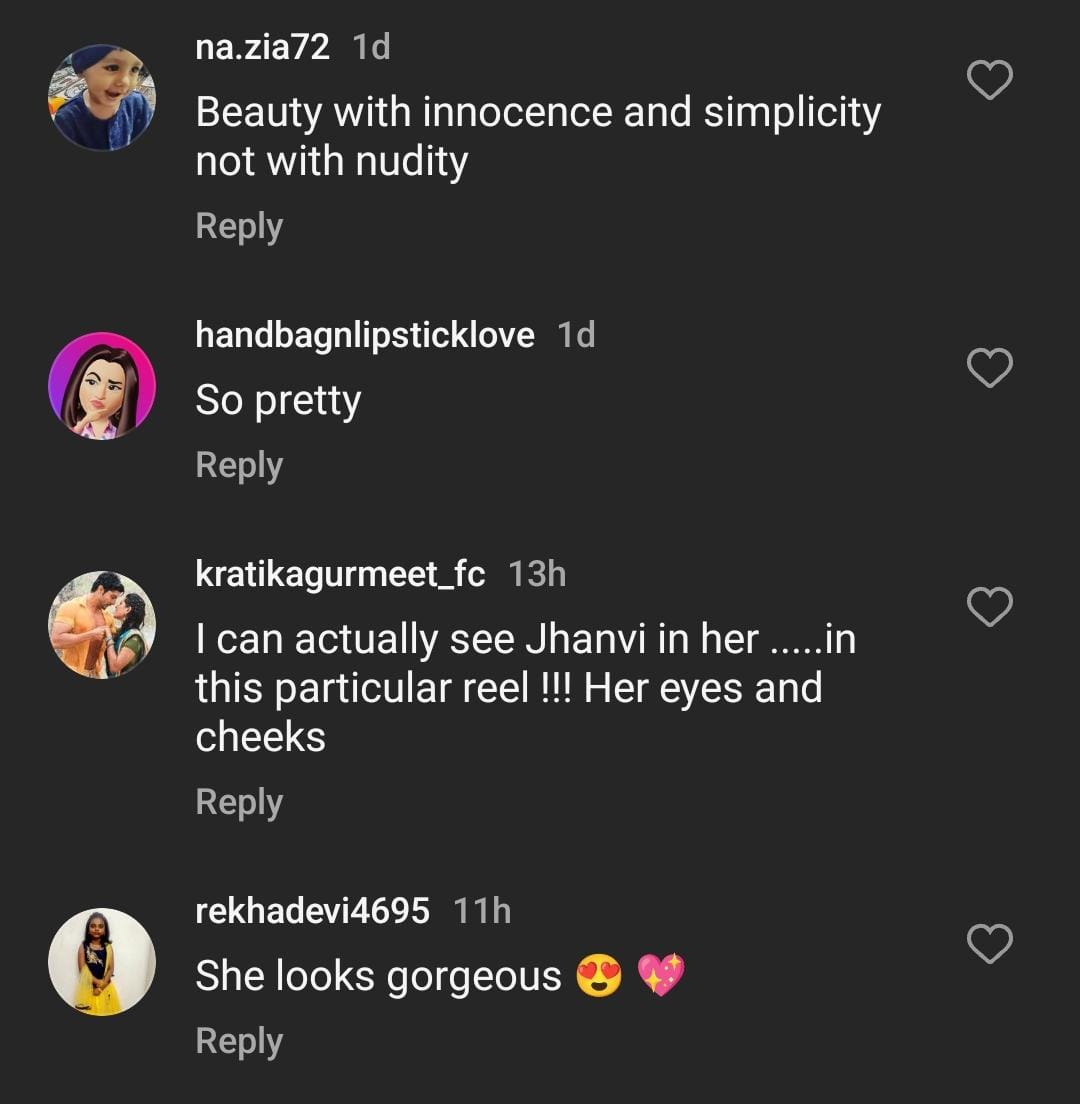Open na.zia72's profile picture
The height and width of the screenshot is (1104, 1080).
click(102, 97)
